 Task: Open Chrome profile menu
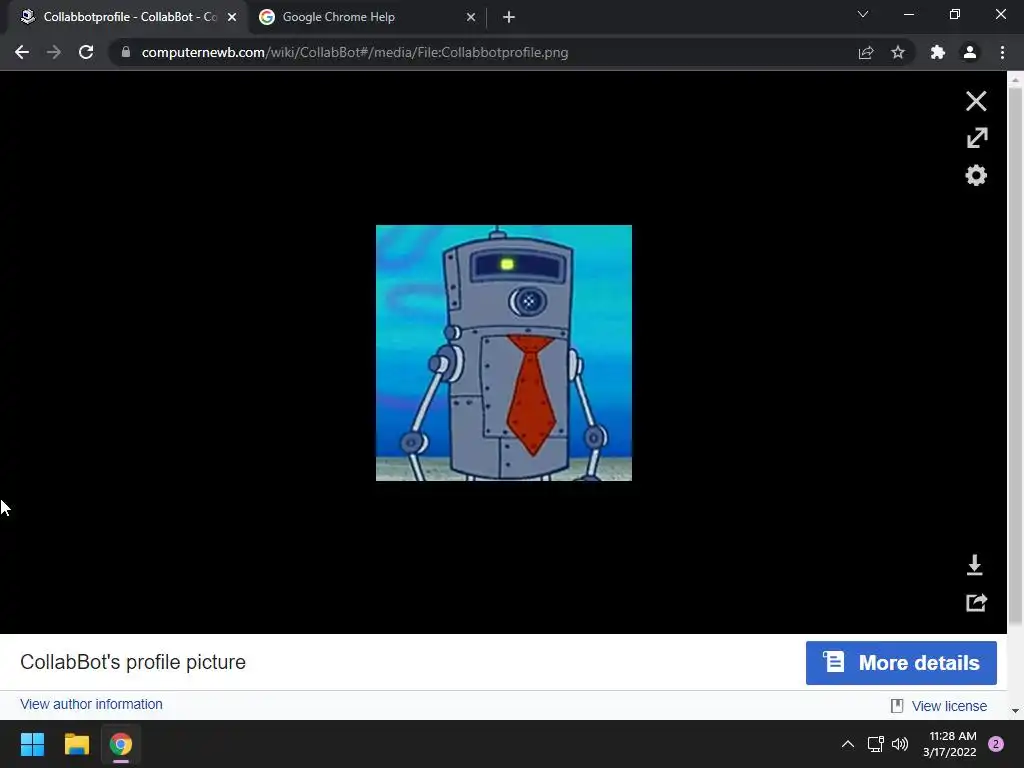(970, 52)
